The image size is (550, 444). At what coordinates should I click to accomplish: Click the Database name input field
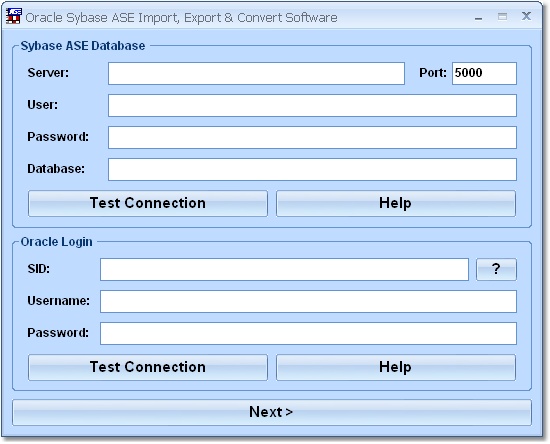pos(312,169)
